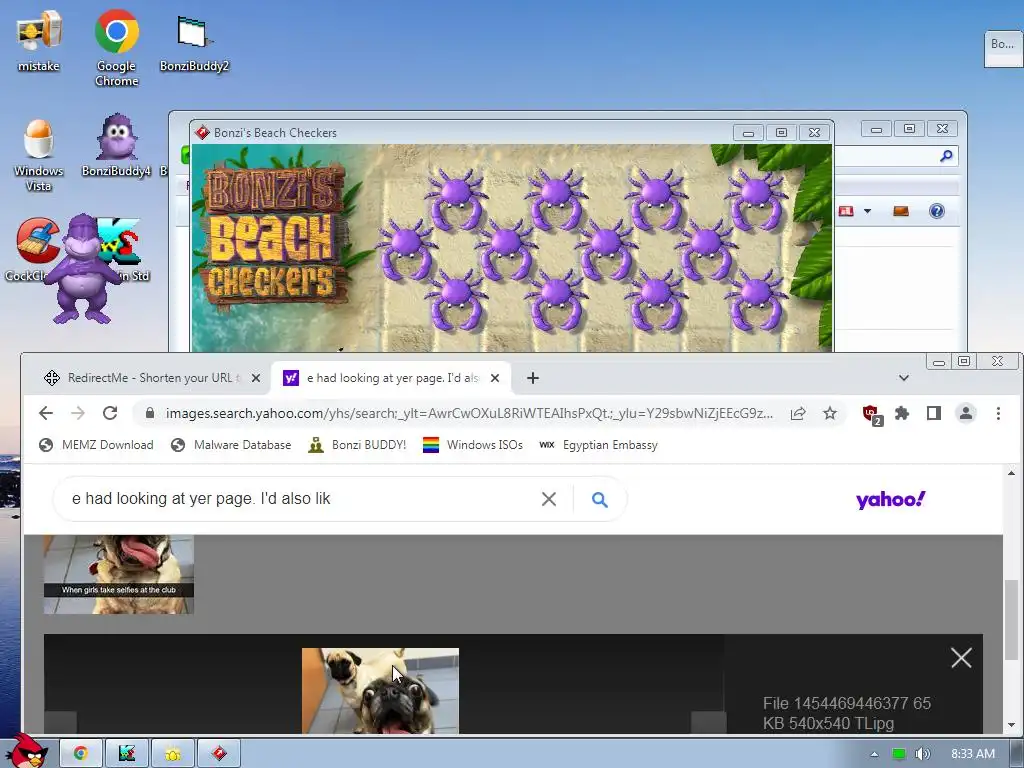Viewport: 1024px width, 768px height.
Task: Click the Yahoo logo
Action: click(890, 500)
